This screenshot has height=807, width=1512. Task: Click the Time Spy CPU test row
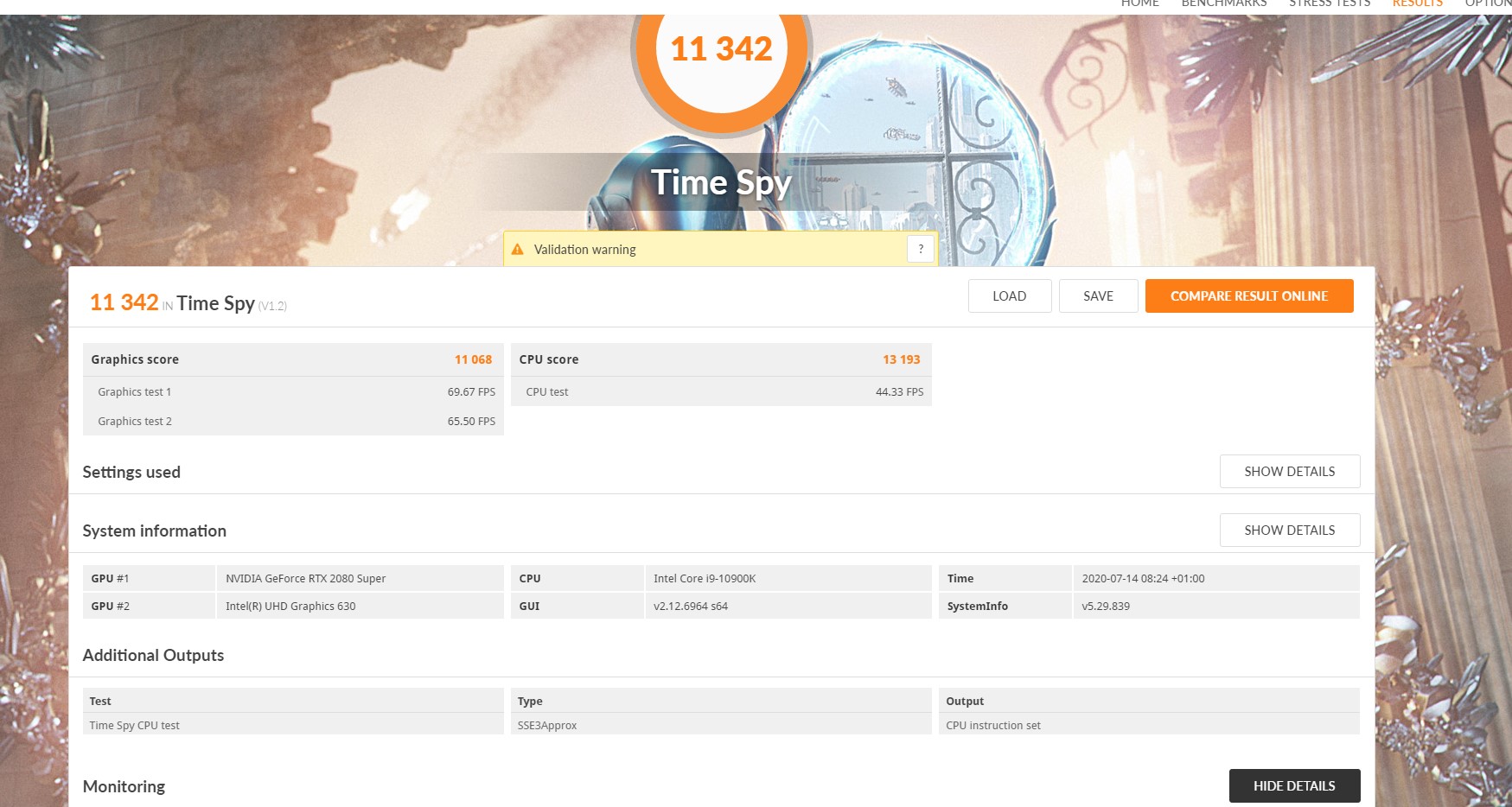coord(293,726)
